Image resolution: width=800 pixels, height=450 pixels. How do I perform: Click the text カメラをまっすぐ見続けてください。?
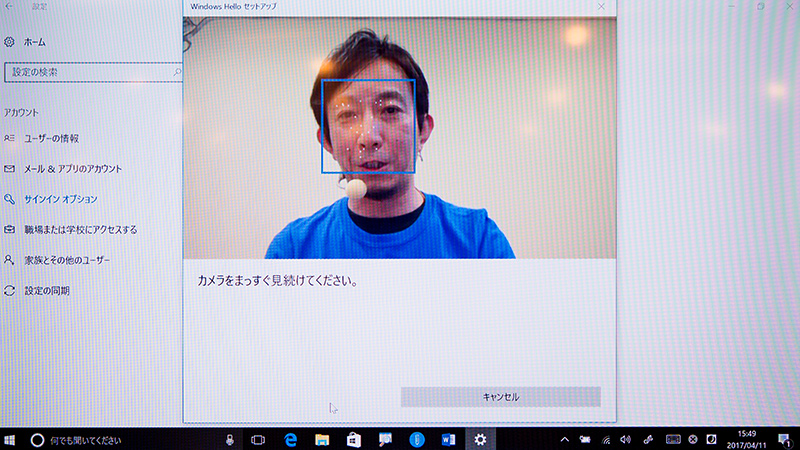[x=278, y=281]
